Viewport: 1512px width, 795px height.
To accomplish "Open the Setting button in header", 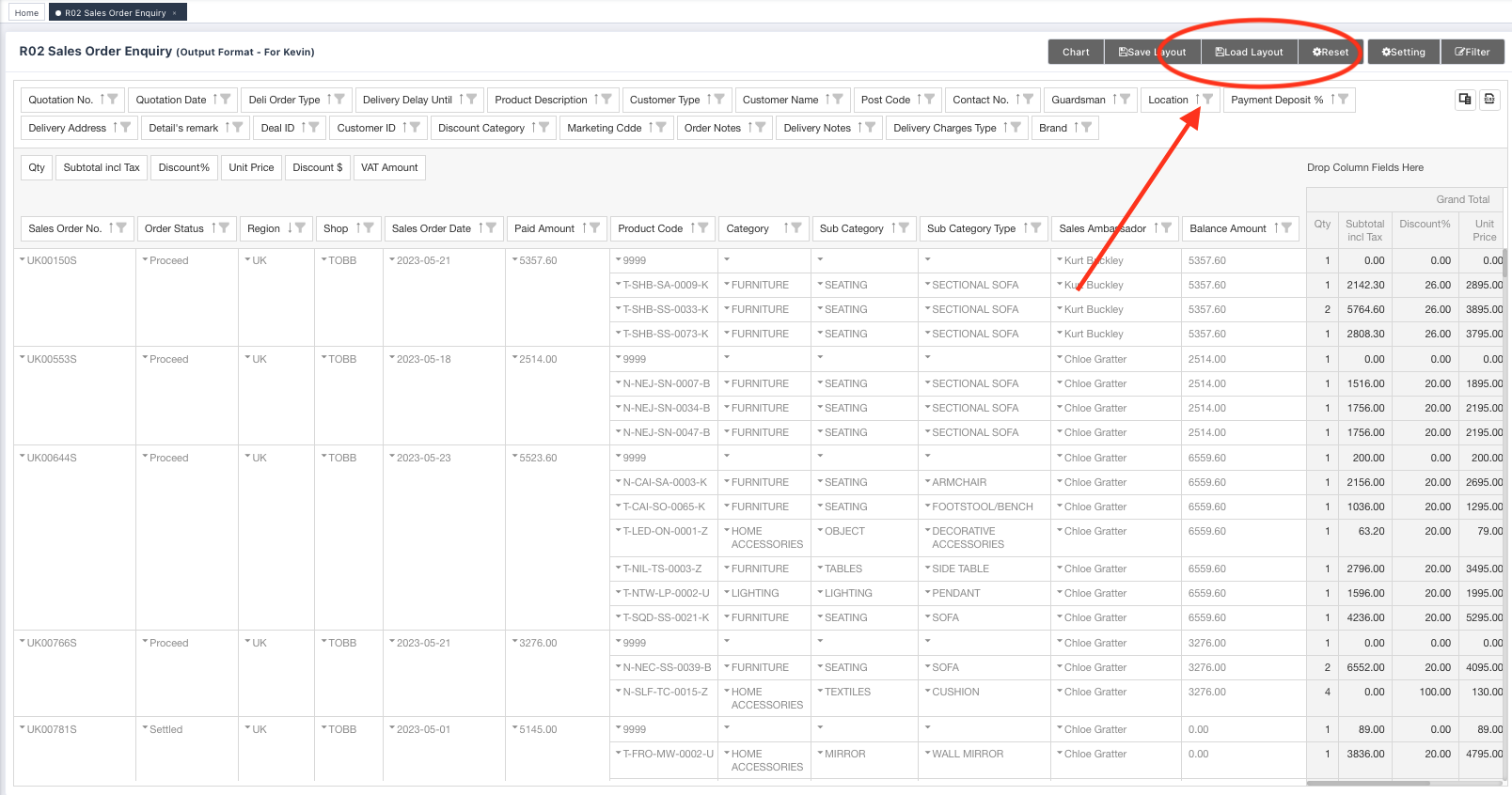I will pyautogui.click(x=1403, y=53).
